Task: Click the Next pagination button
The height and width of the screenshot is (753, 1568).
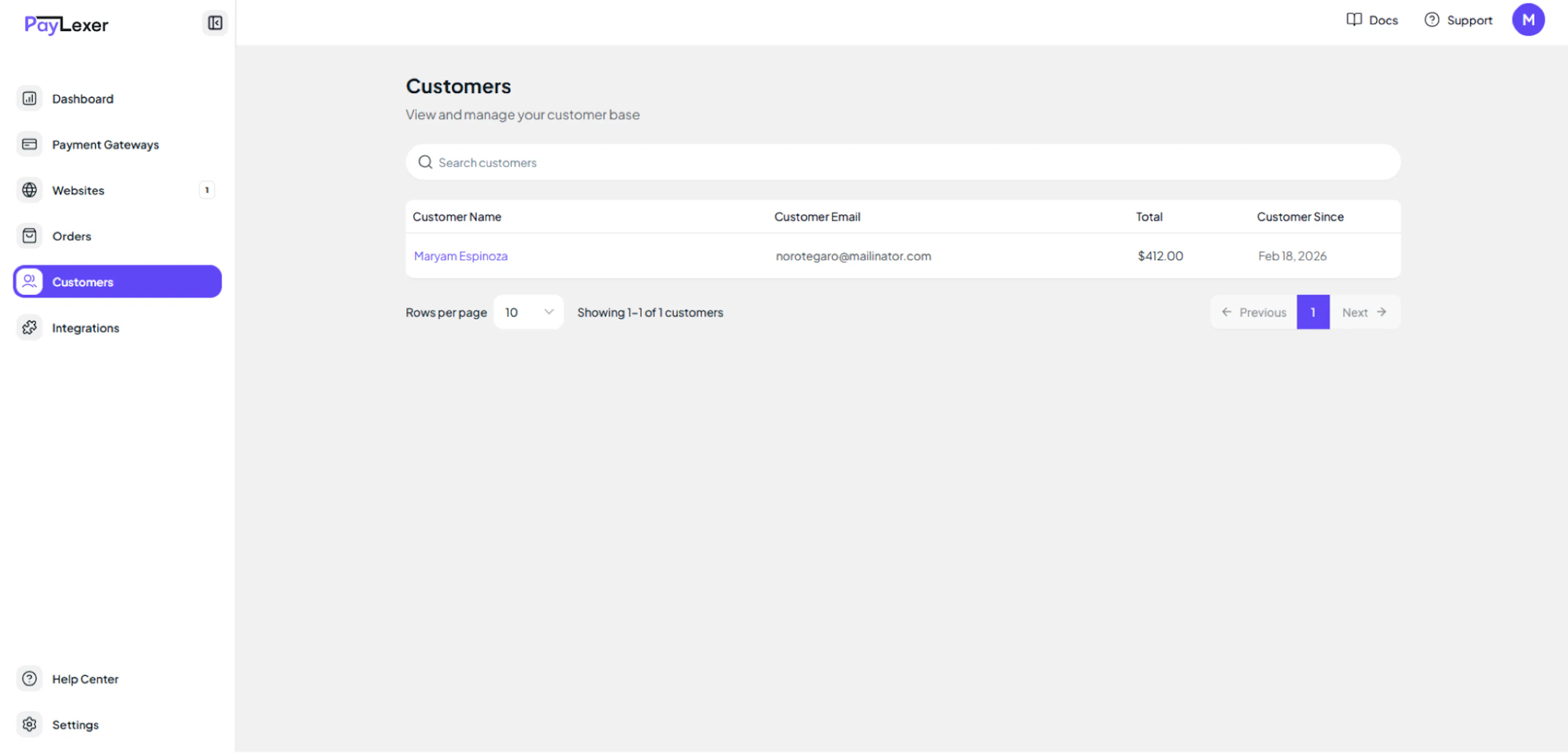Action: 1363,312
